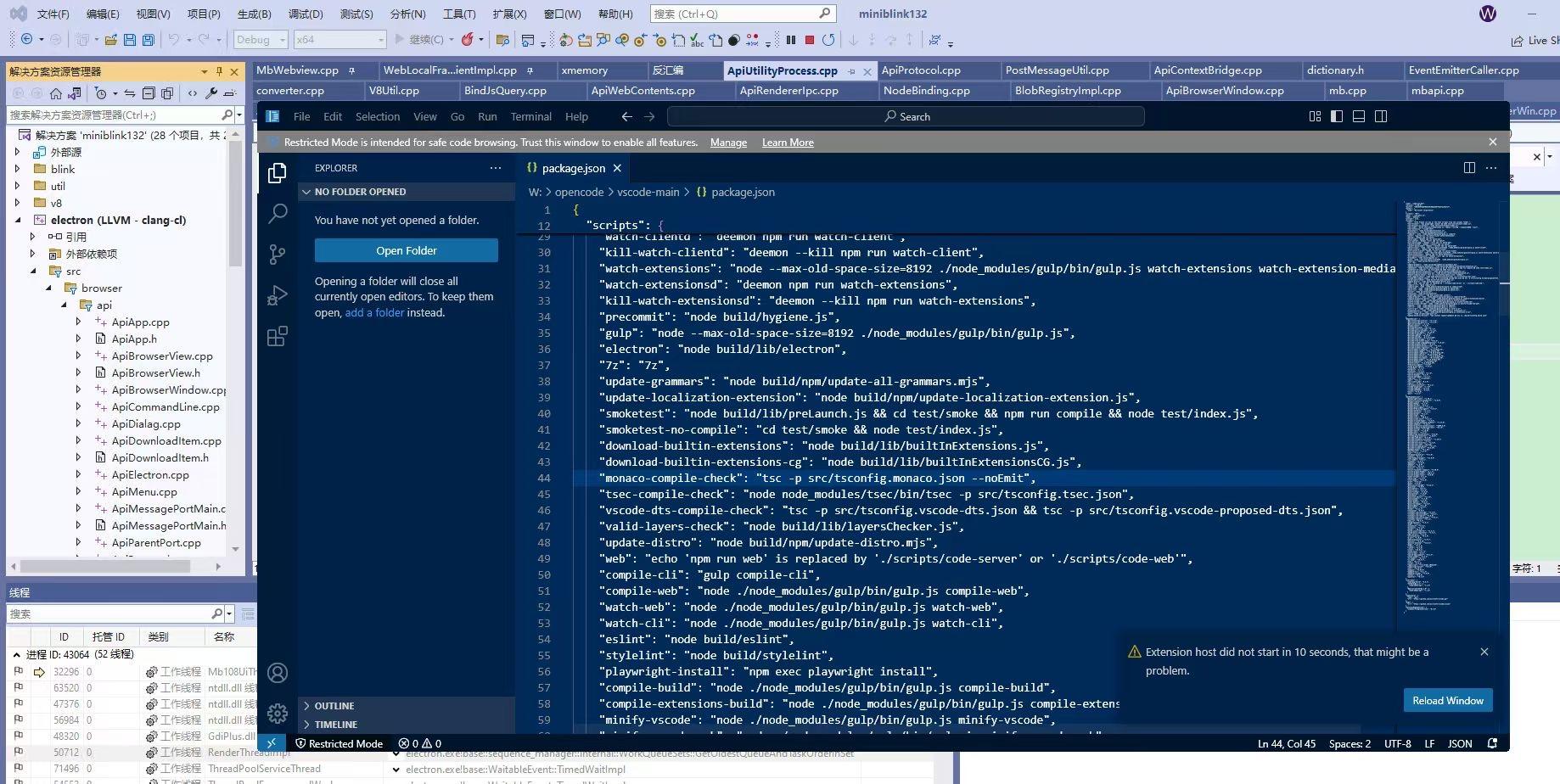Click Visual Studio Save All button in toolbar
1560x784 pixels.
(149, 40)
